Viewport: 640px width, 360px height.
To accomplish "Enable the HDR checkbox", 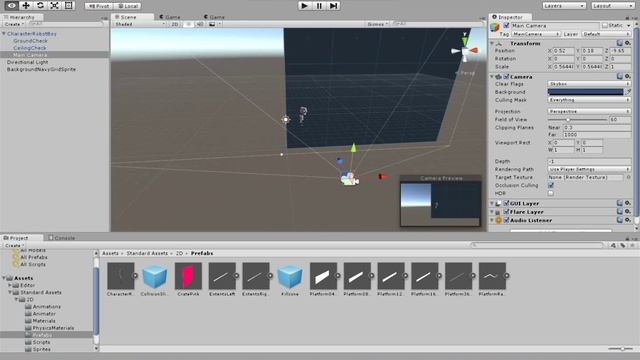I will 551,193.
